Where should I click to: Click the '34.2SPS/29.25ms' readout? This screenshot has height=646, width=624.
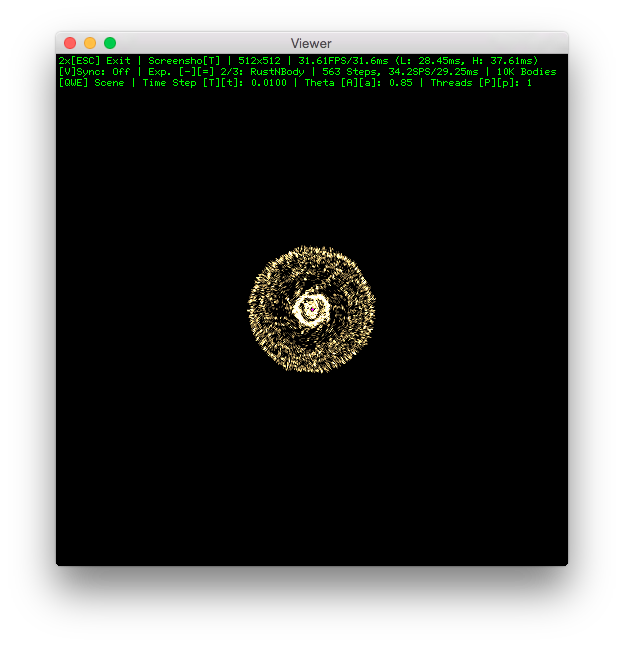pyautogui.click(x=433, y=72)
